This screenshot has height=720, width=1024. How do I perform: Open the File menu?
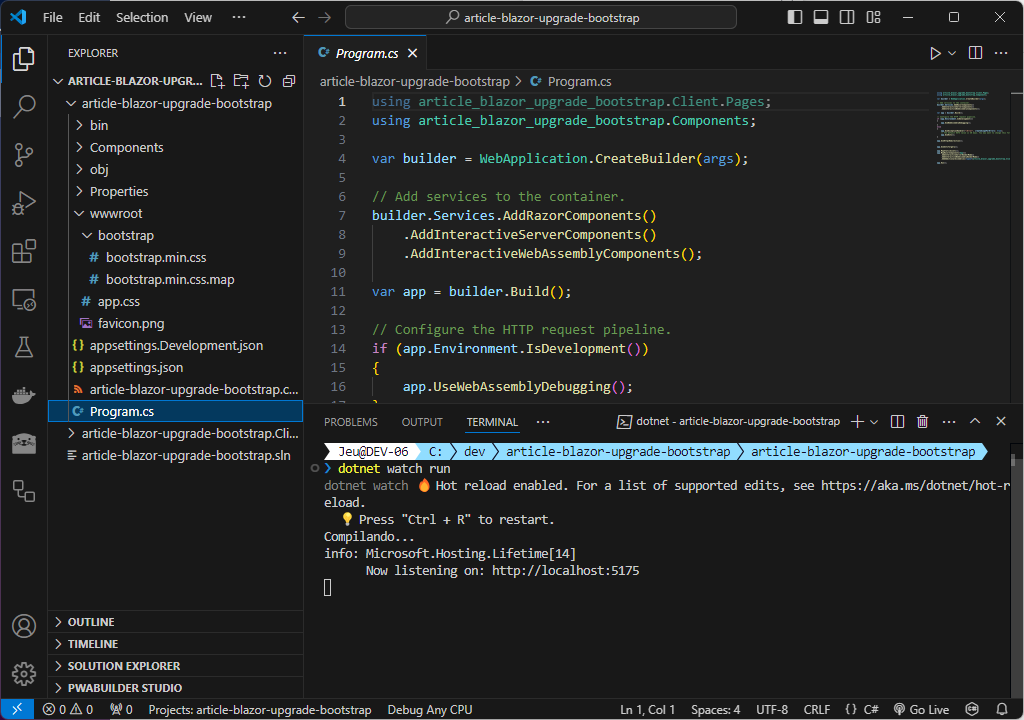point(52,18)
